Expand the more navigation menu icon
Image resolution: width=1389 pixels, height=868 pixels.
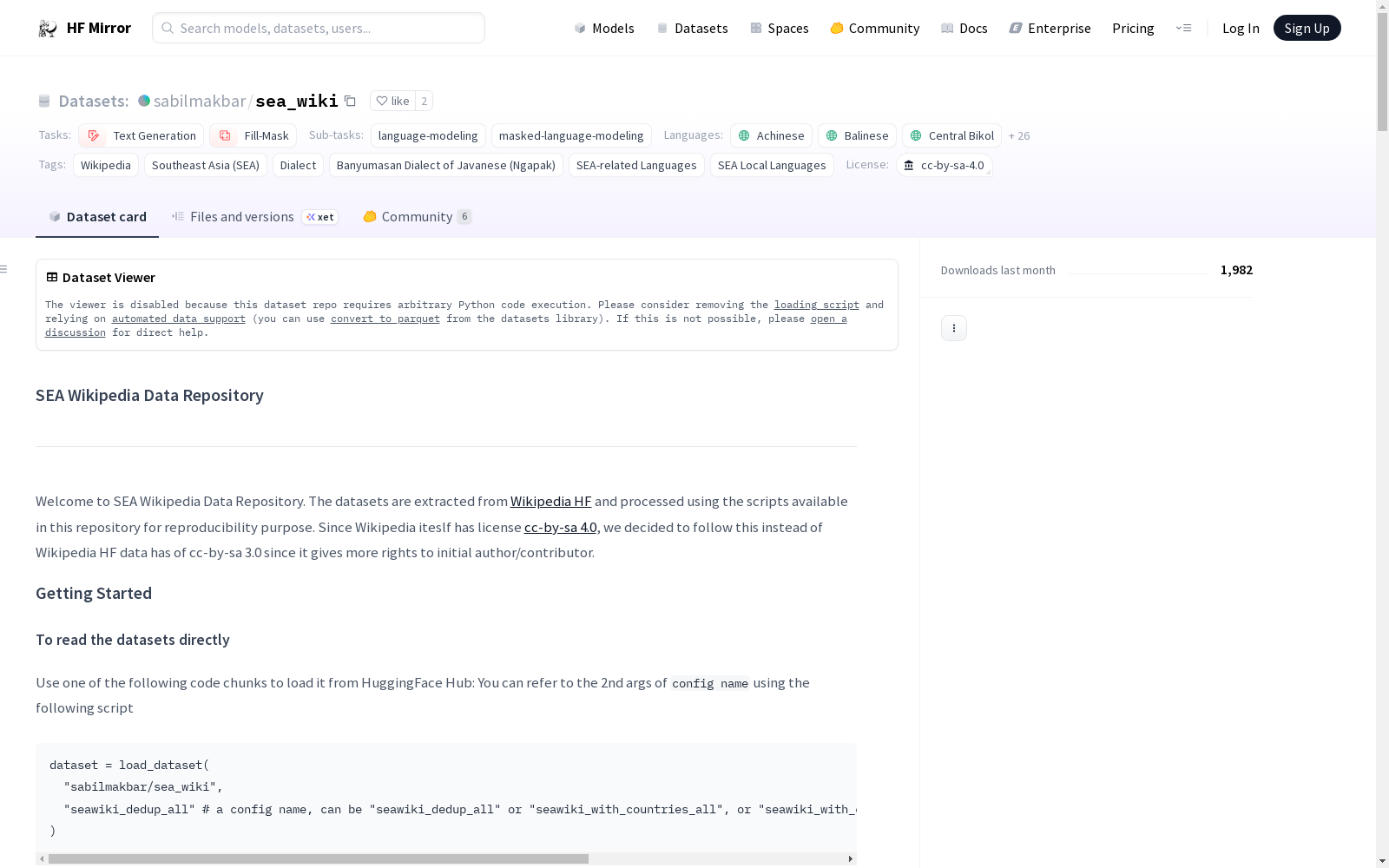1183,28
